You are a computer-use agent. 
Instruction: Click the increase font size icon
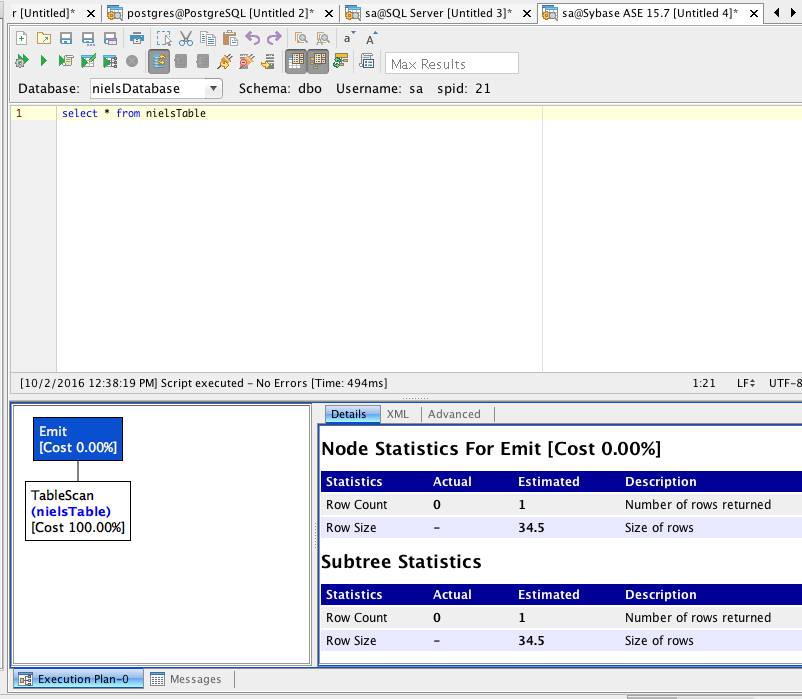click(371, 38)
